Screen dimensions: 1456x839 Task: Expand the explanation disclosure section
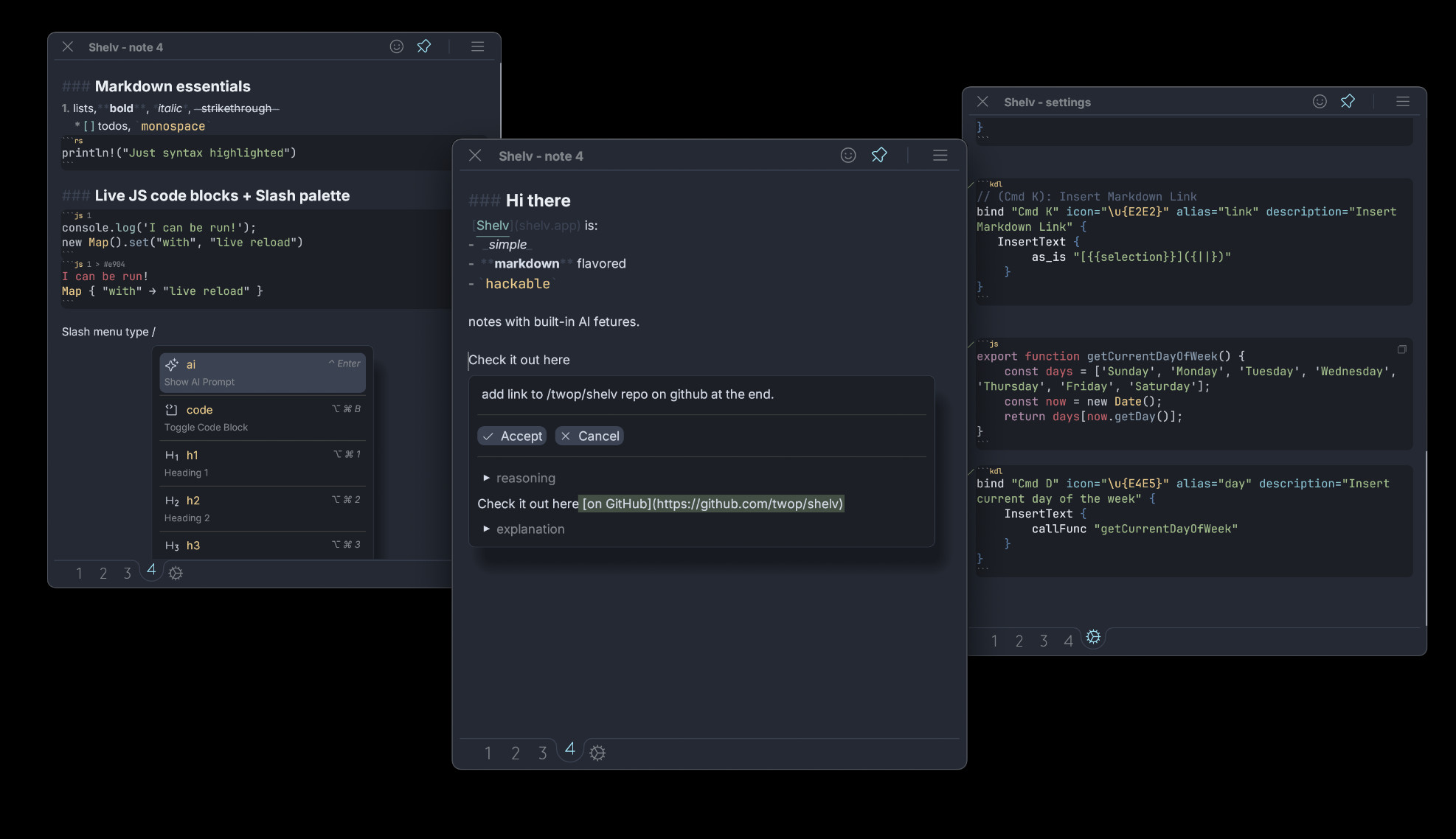(523, 529)
